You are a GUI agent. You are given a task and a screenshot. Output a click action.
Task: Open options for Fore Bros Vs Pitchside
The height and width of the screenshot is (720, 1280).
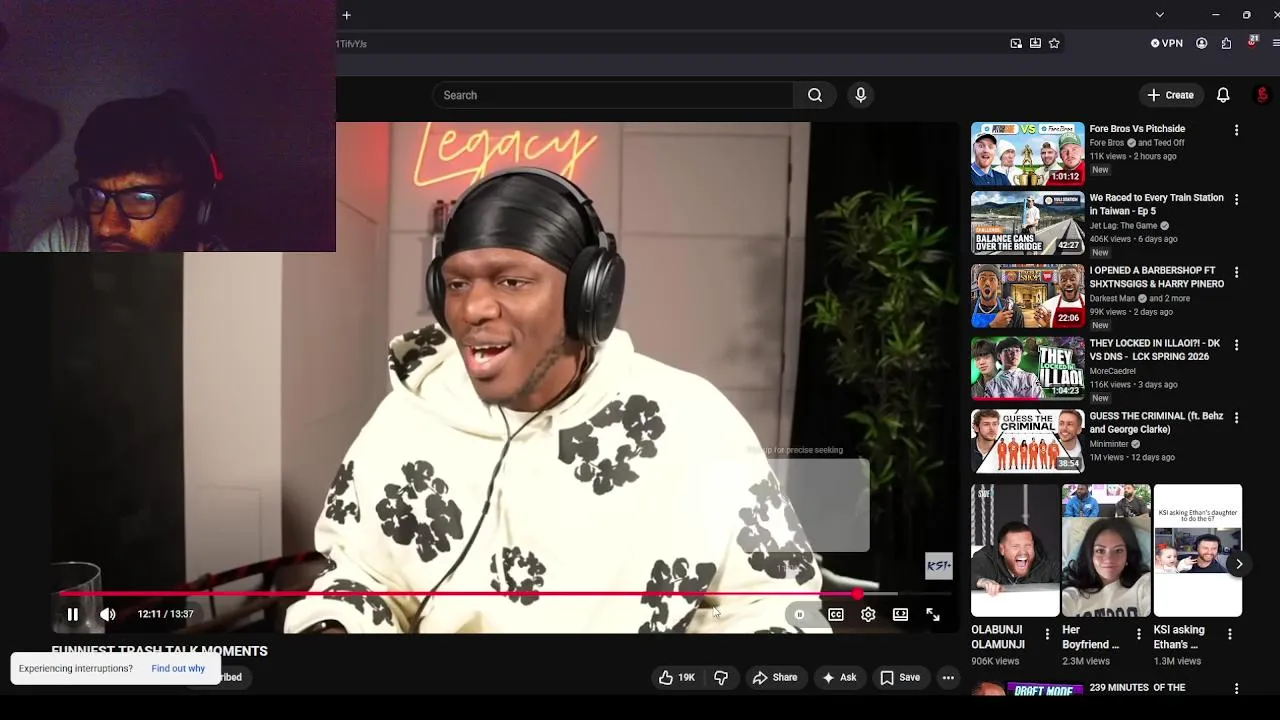pos(1236,131)
